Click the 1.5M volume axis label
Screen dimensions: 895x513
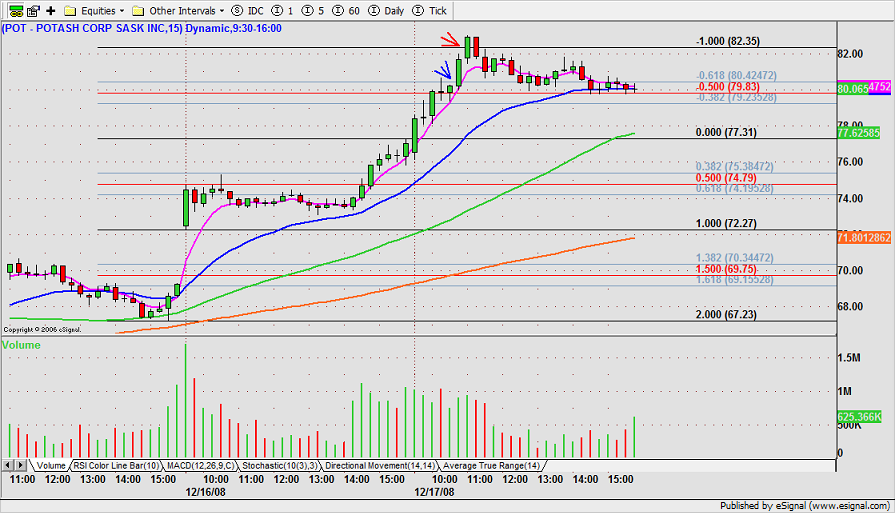coord(849,357)
